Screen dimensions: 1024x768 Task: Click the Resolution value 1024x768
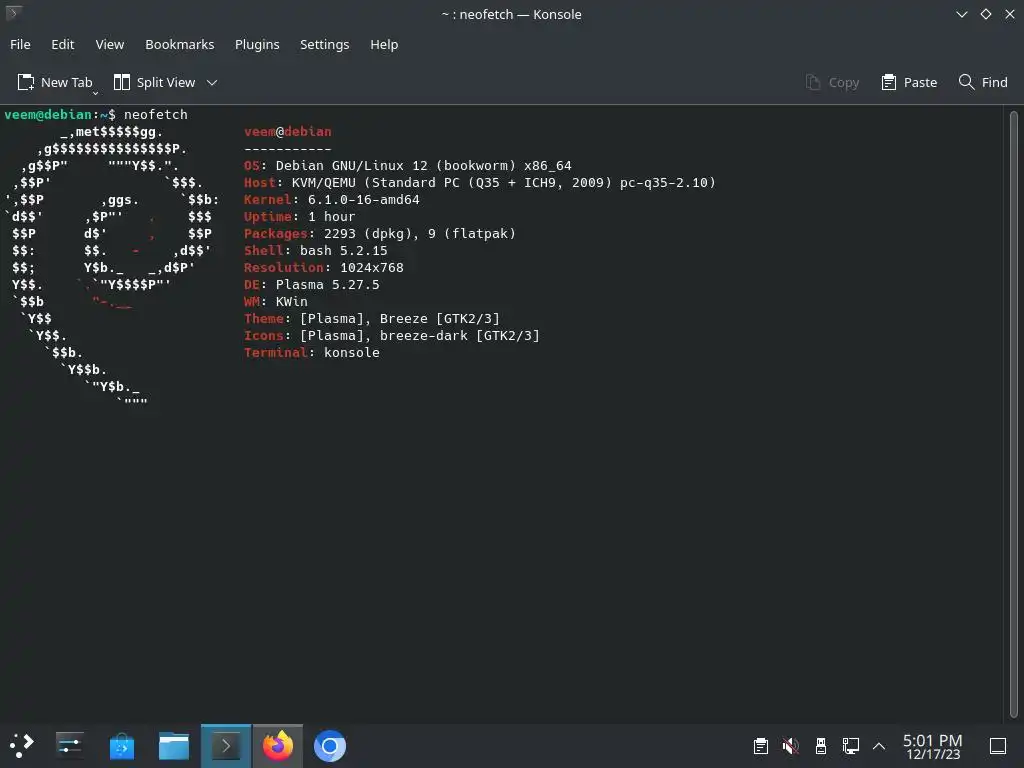click(372, 267)
